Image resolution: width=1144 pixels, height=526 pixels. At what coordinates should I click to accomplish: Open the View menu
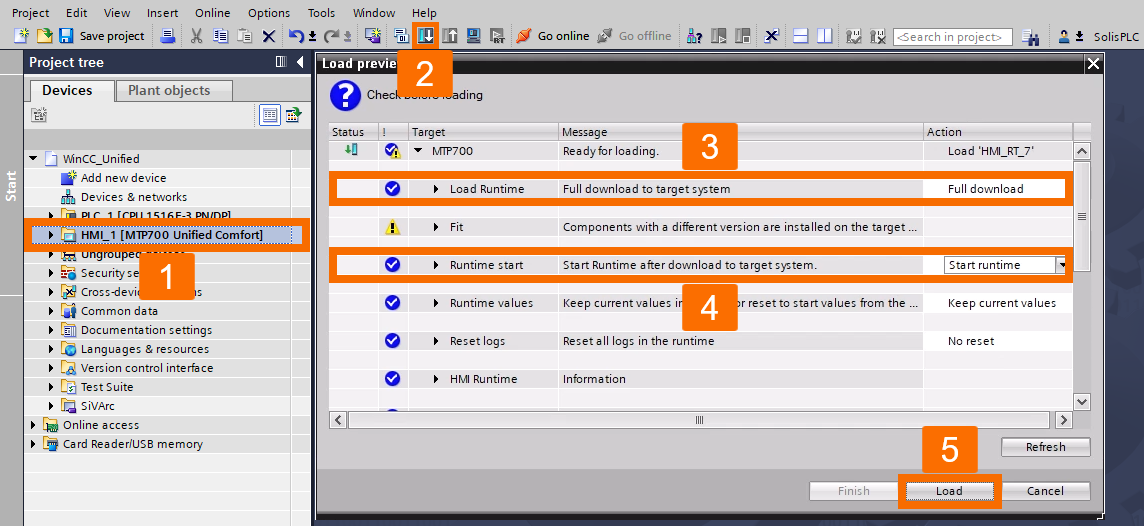pos(117,12)
